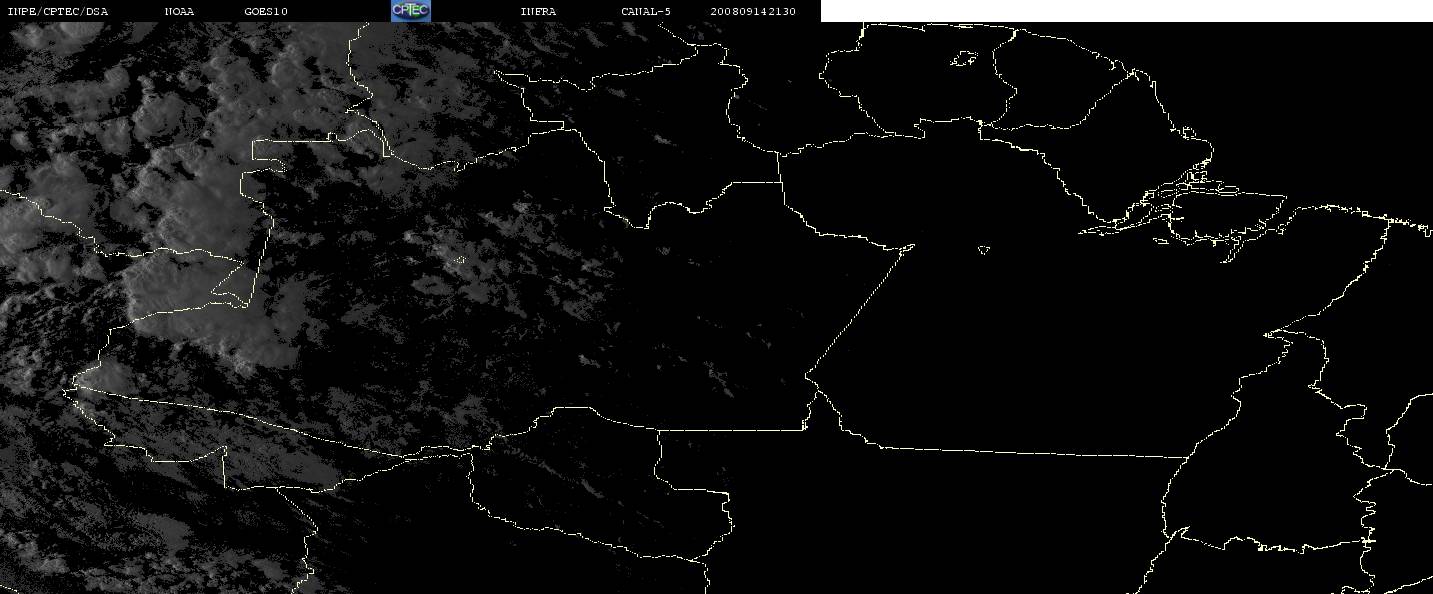1433x594 pixels.
Task: Click the CANAL-5 channel label
Action: click(x=646, y=11)
